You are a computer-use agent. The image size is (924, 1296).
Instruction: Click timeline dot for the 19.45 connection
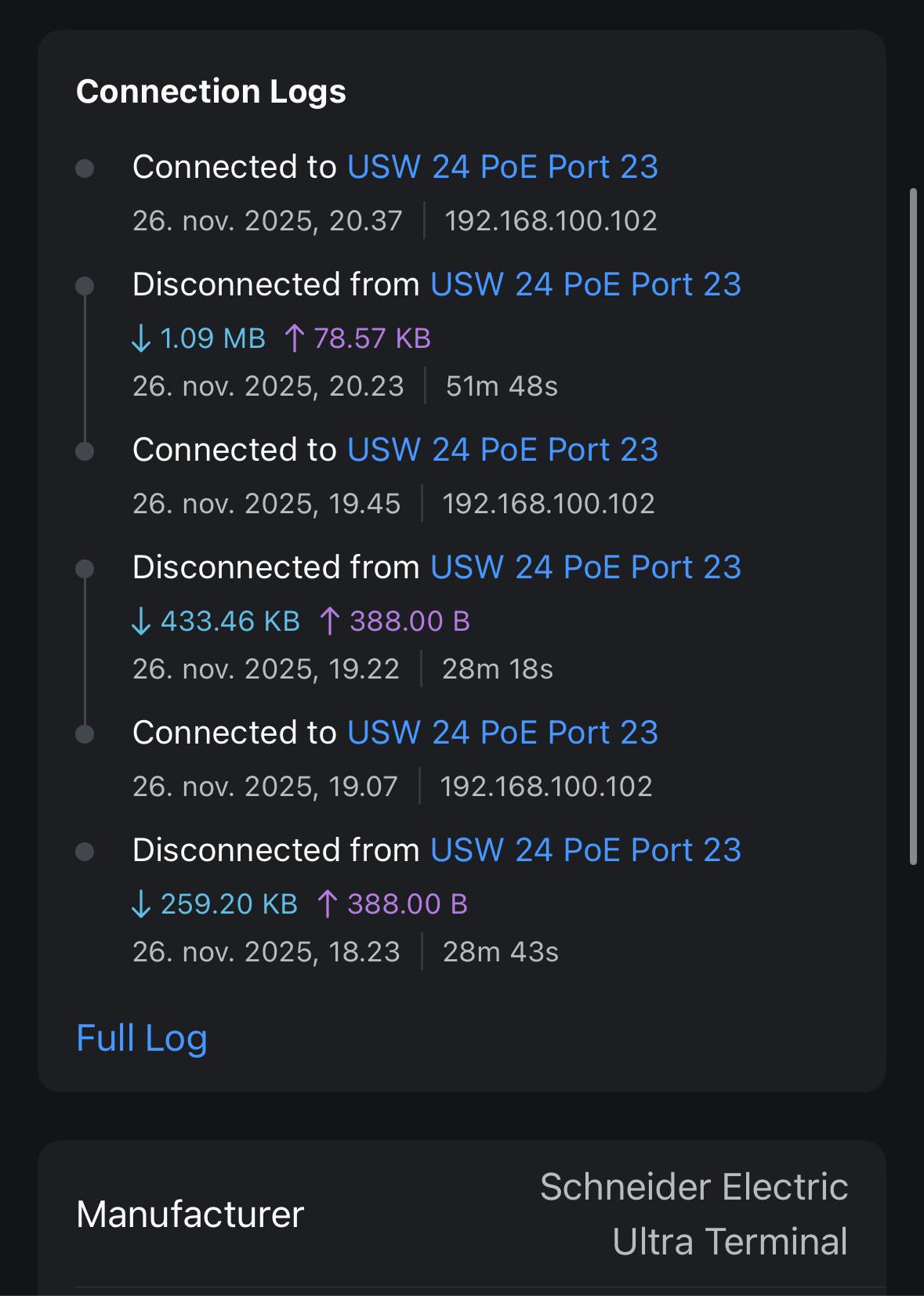(x=85, y=451)
